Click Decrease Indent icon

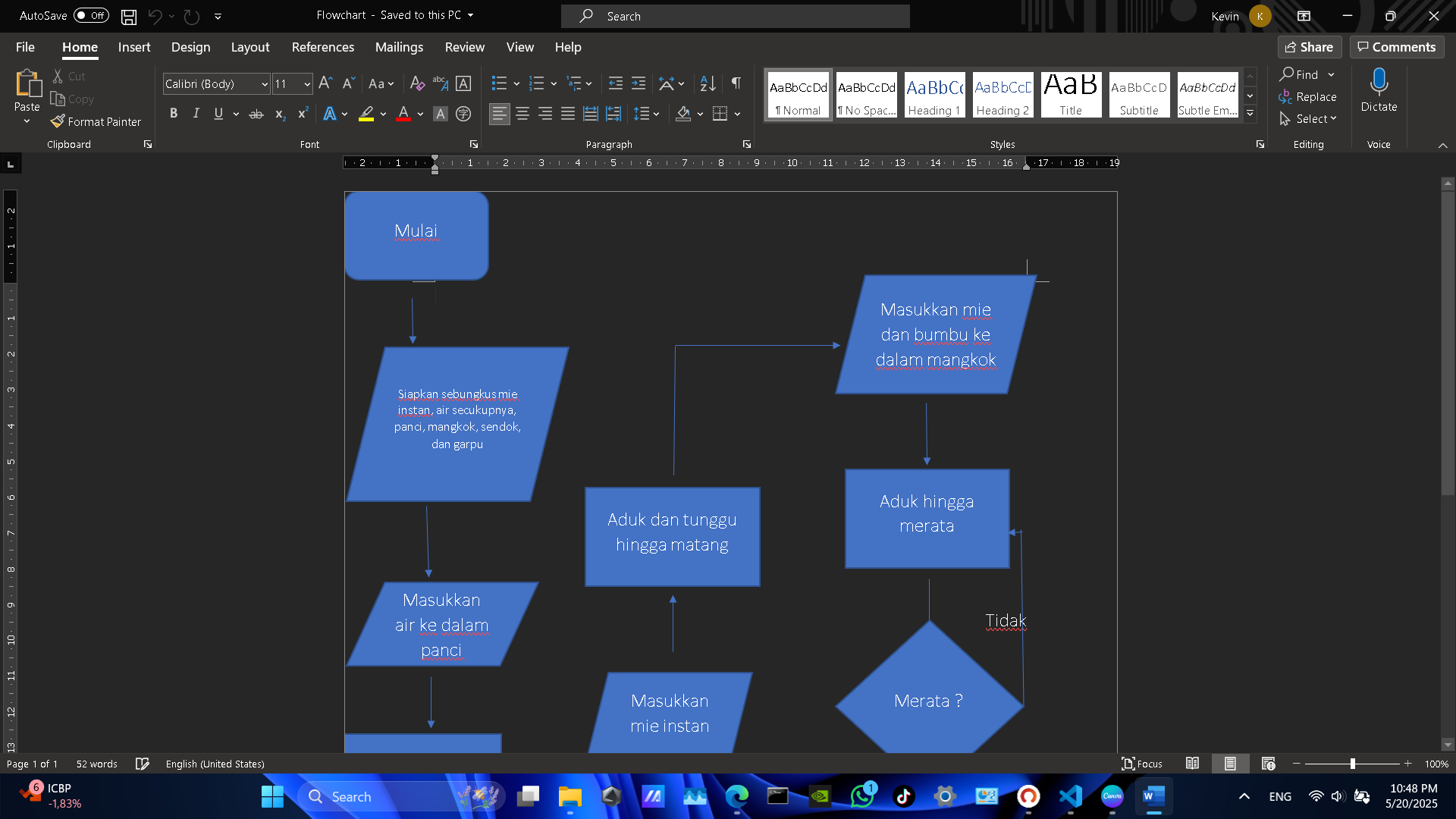tap(616, 83)
